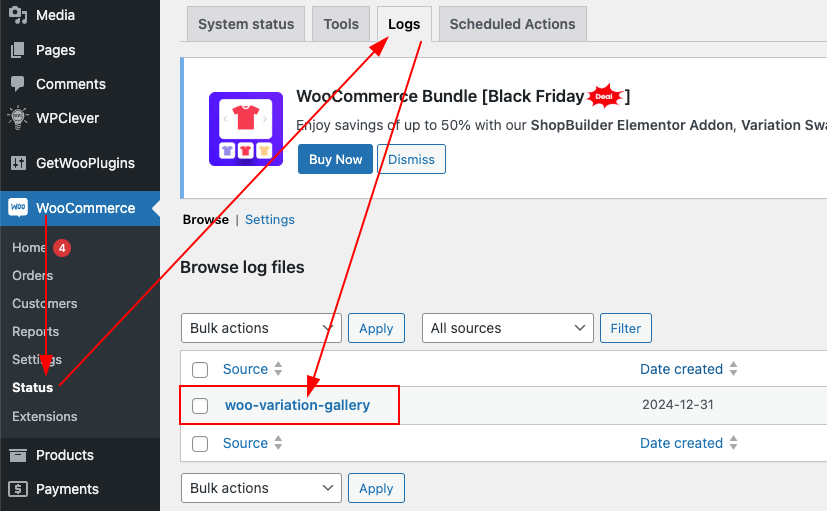Click the Products archive icon
This screenshot has width=827, height=511.
pyautogui.click(x=18, y=455)
